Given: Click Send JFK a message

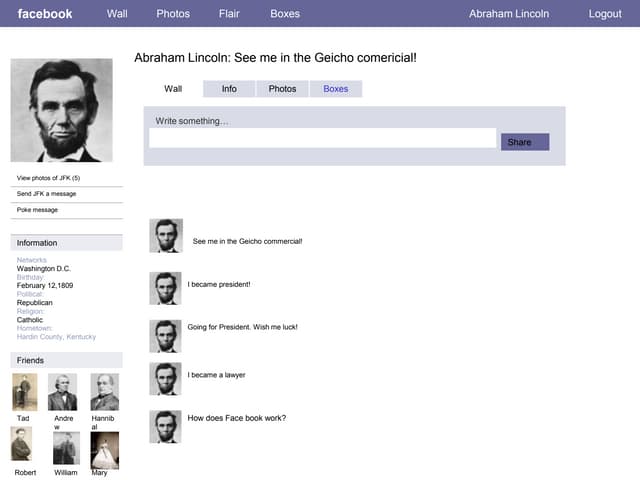Looking at the screenshot, I should [46, 194].
